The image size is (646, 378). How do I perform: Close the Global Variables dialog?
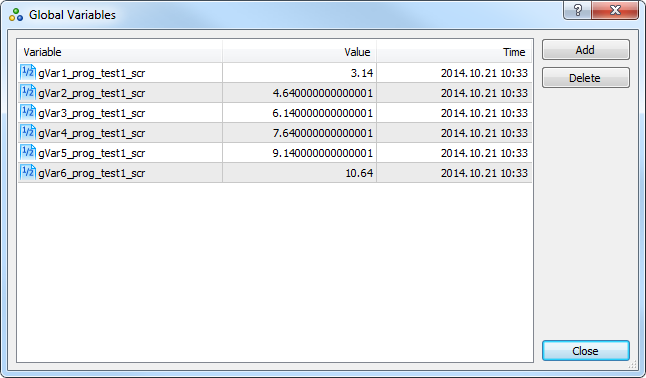[585, 351]
